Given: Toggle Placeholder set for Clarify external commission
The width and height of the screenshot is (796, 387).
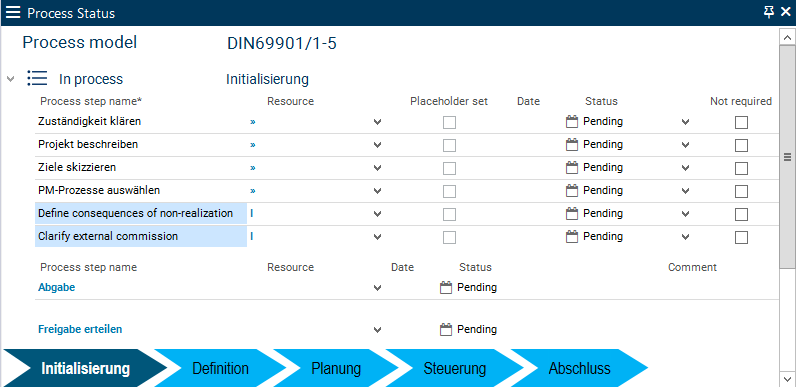Looking at the screenshot, I should (449, 237).
